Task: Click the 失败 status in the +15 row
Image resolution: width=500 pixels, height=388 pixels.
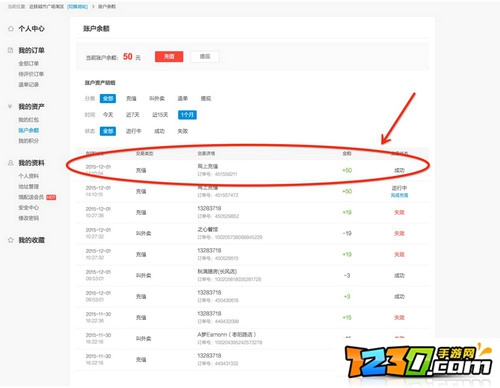Action: [399, 317]
